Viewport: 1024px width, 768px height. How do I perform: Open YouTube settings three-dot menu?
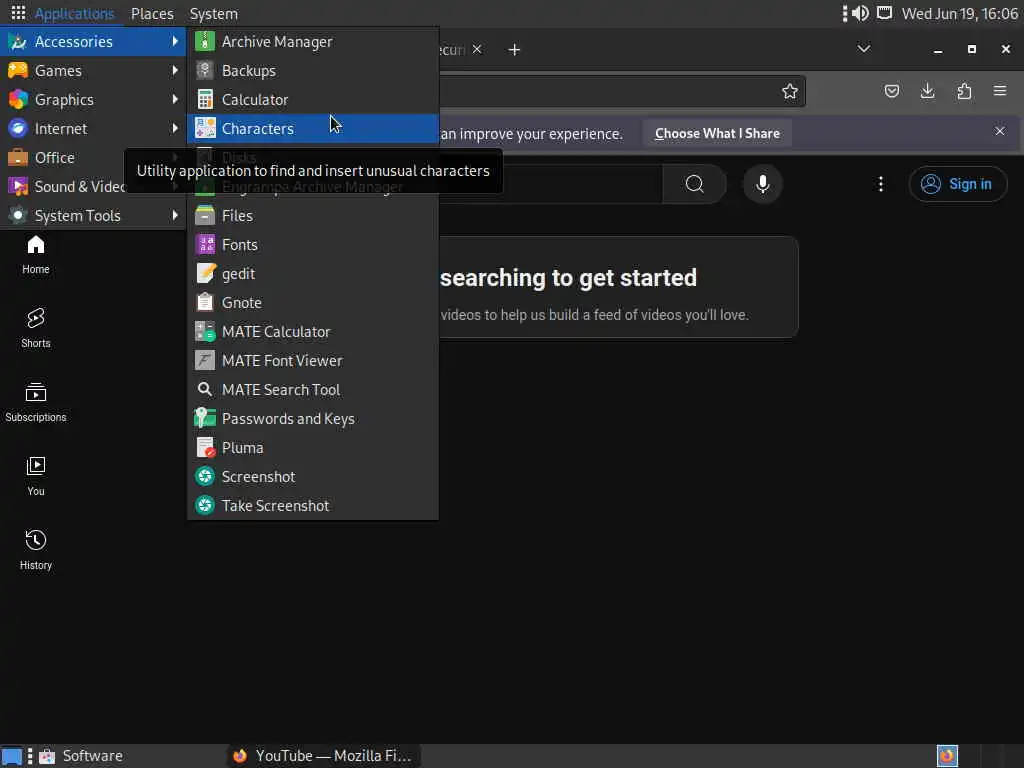point(881,184)
